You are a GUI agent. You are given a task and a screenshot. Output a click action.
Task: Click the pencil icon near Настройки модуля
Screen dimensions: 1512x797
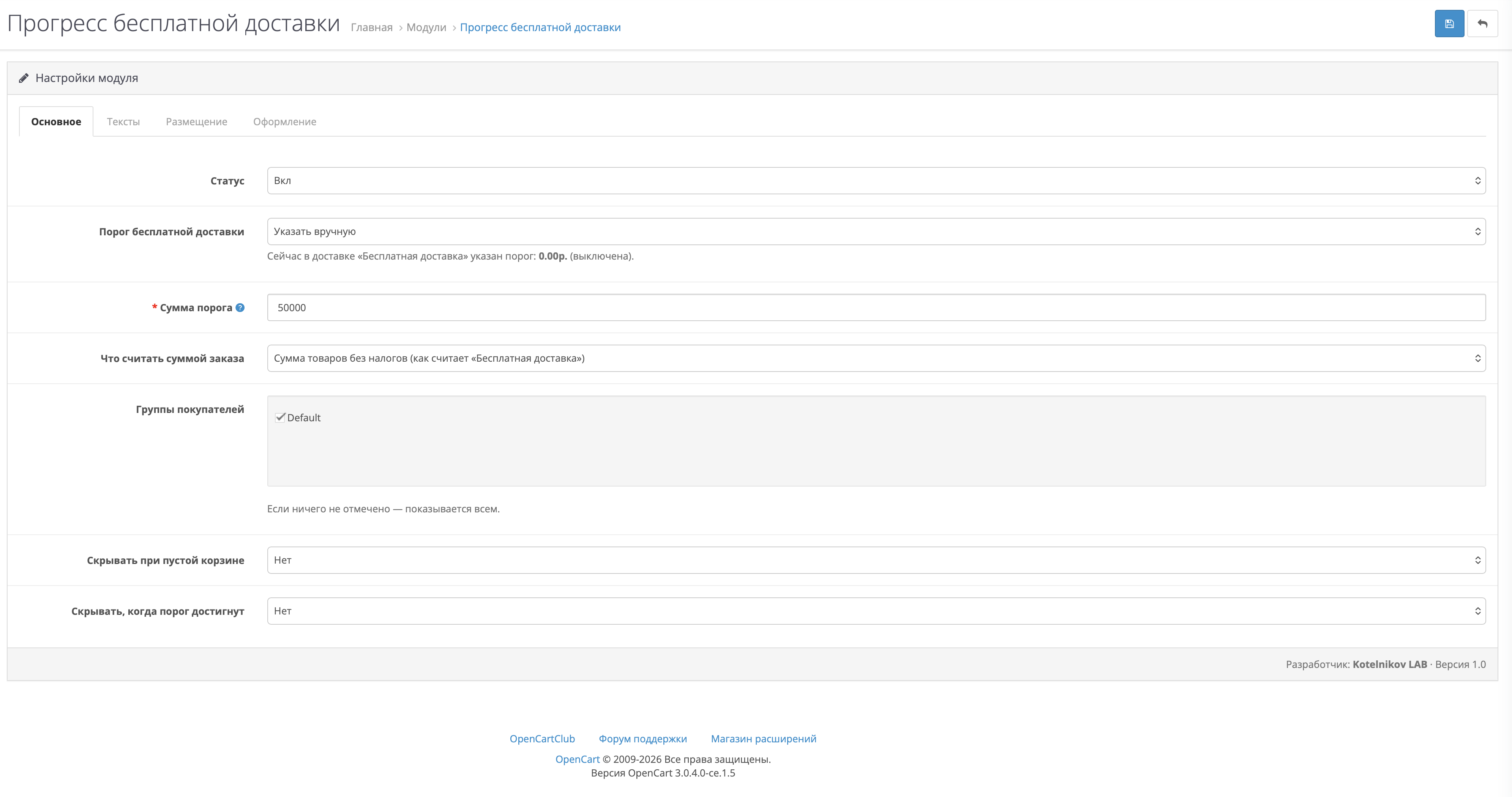click(24, 78)
